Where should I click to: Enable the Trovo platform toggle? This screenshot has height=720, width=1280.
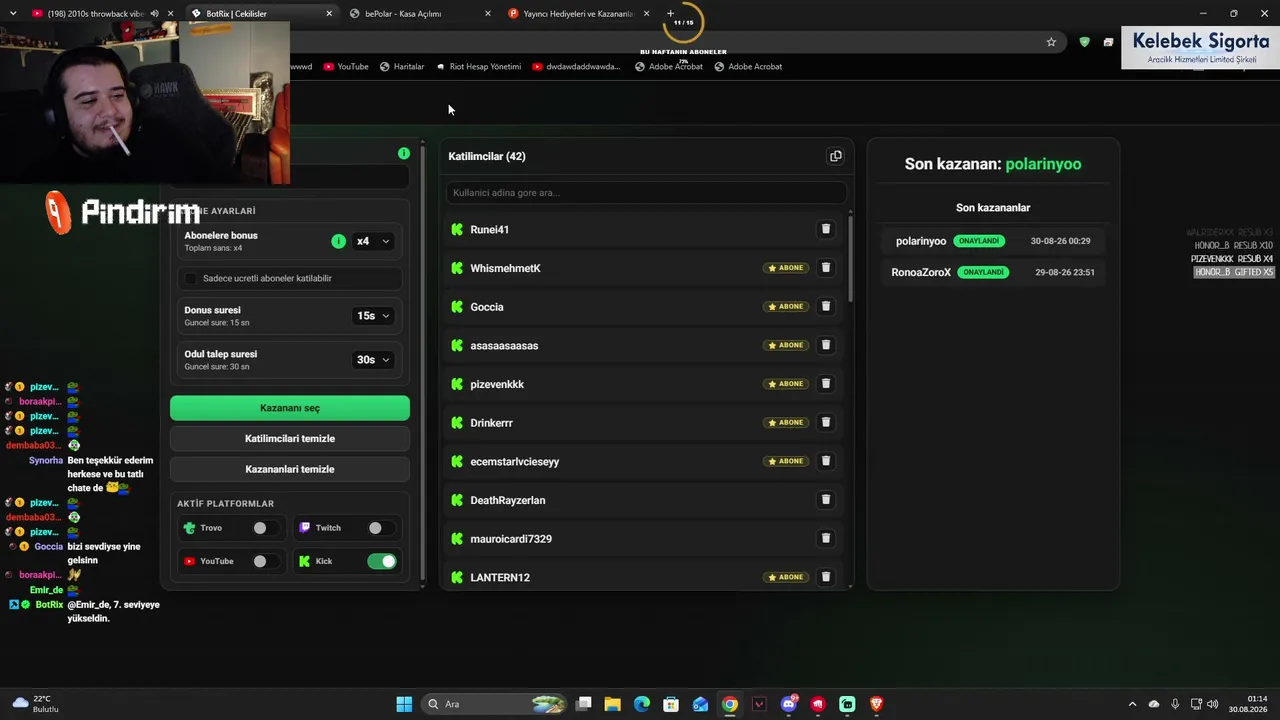(266, 528)
